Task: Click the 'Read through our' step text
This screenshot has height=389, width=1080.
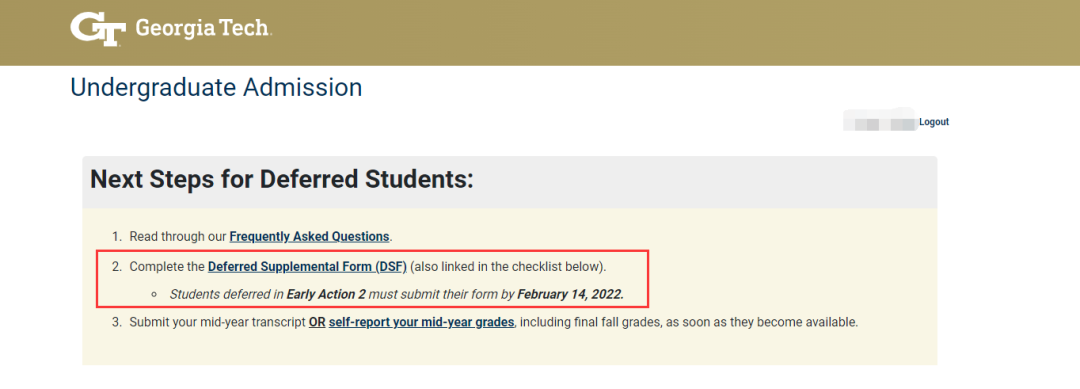Action: (x=178, y=236)
